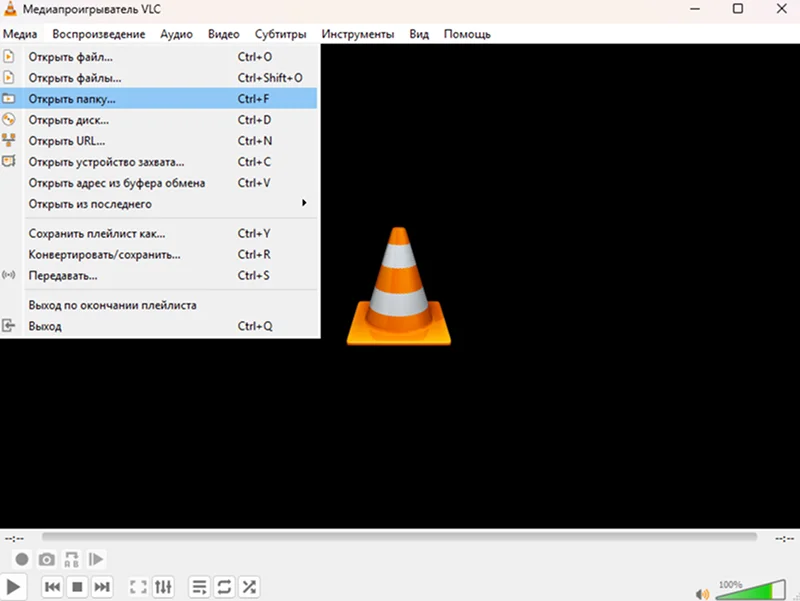Toggle the loop/repeat button
The height and width of the screenshot is (601, 800).
coord(224,587)
